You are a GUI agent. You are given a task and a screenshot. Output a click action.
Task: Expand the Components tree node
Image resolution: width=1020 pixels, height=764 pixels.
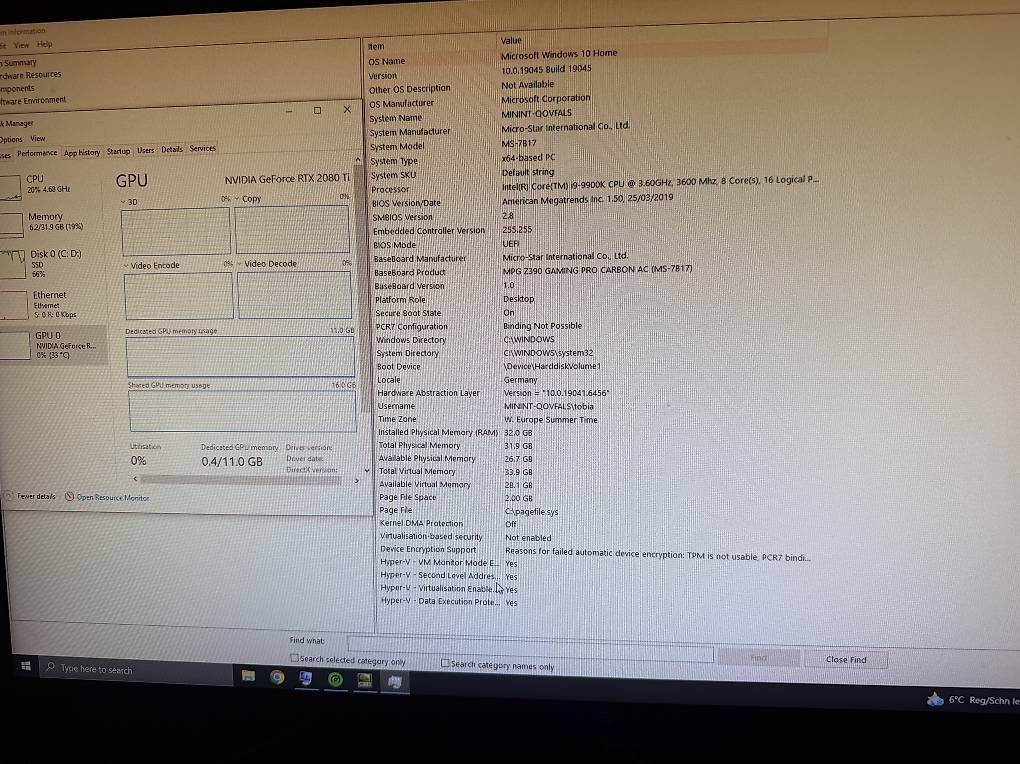[18, 89]
